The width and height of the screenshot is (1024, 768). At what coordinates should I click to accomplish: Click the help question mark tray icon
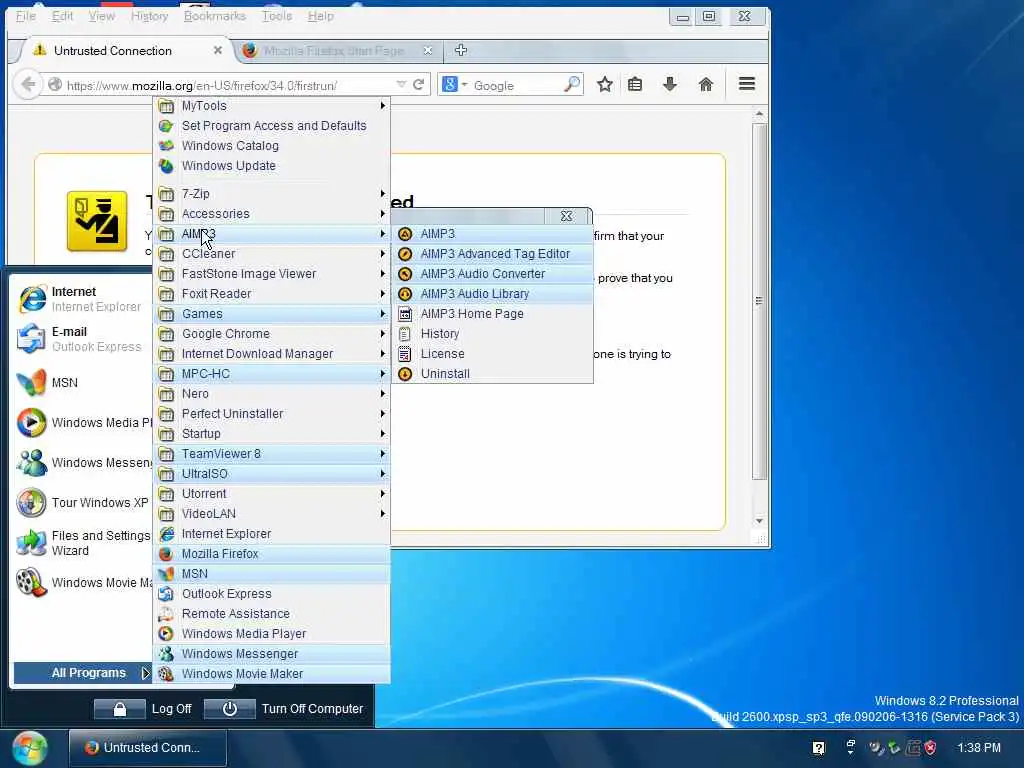[x=818, y=748]
